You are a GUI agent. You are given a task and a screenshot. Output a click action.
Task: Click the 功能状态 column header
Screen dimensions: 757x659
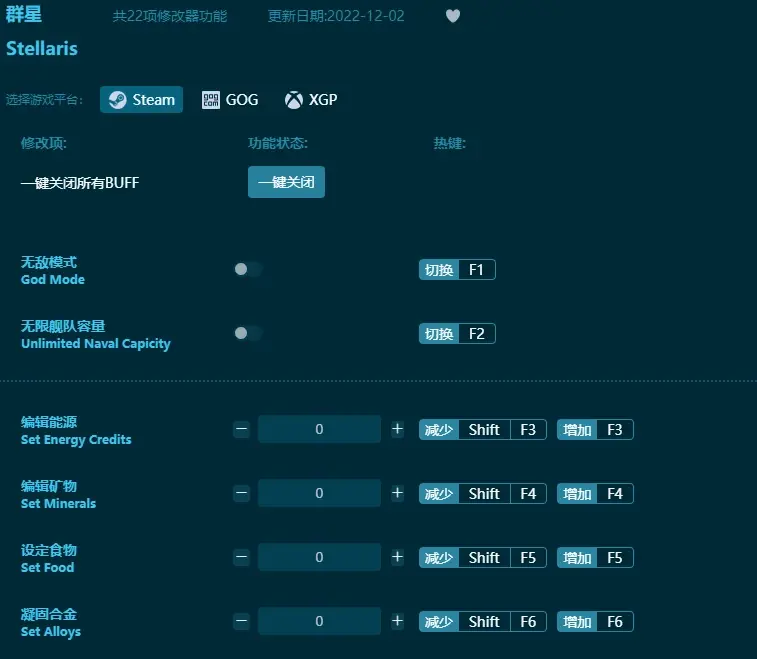coord(278,143)
